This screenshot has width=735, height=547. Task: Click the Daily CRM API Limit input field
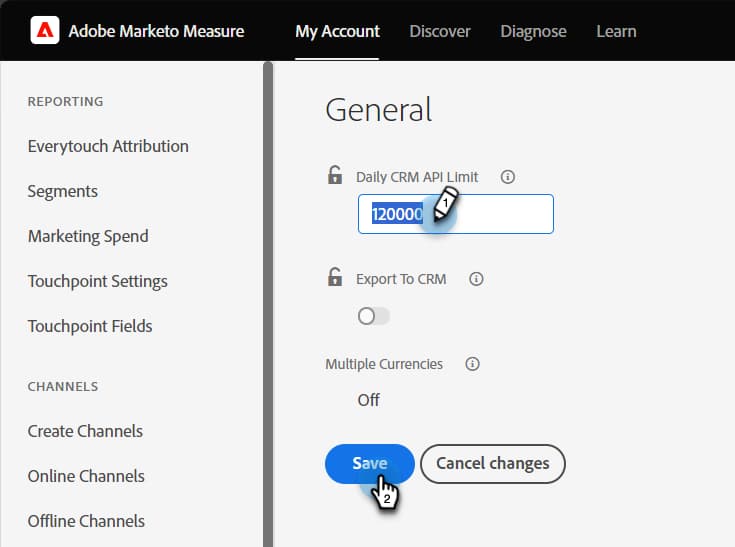456,214
